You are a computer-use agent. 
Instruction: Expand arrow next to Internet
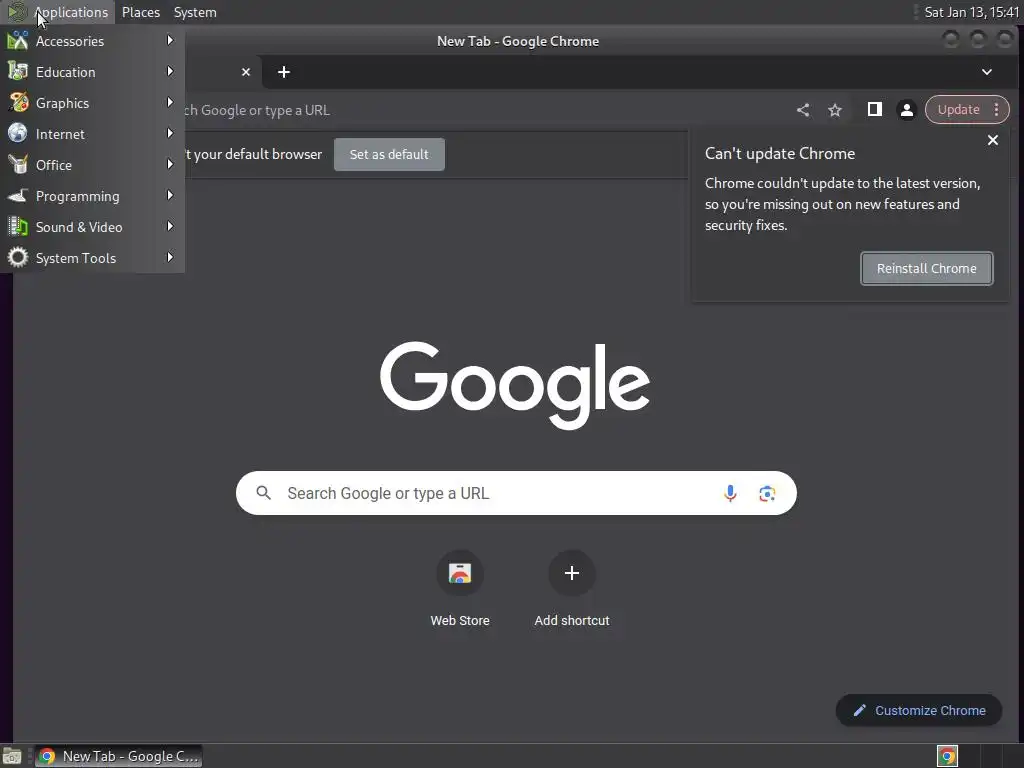point(170,133)
